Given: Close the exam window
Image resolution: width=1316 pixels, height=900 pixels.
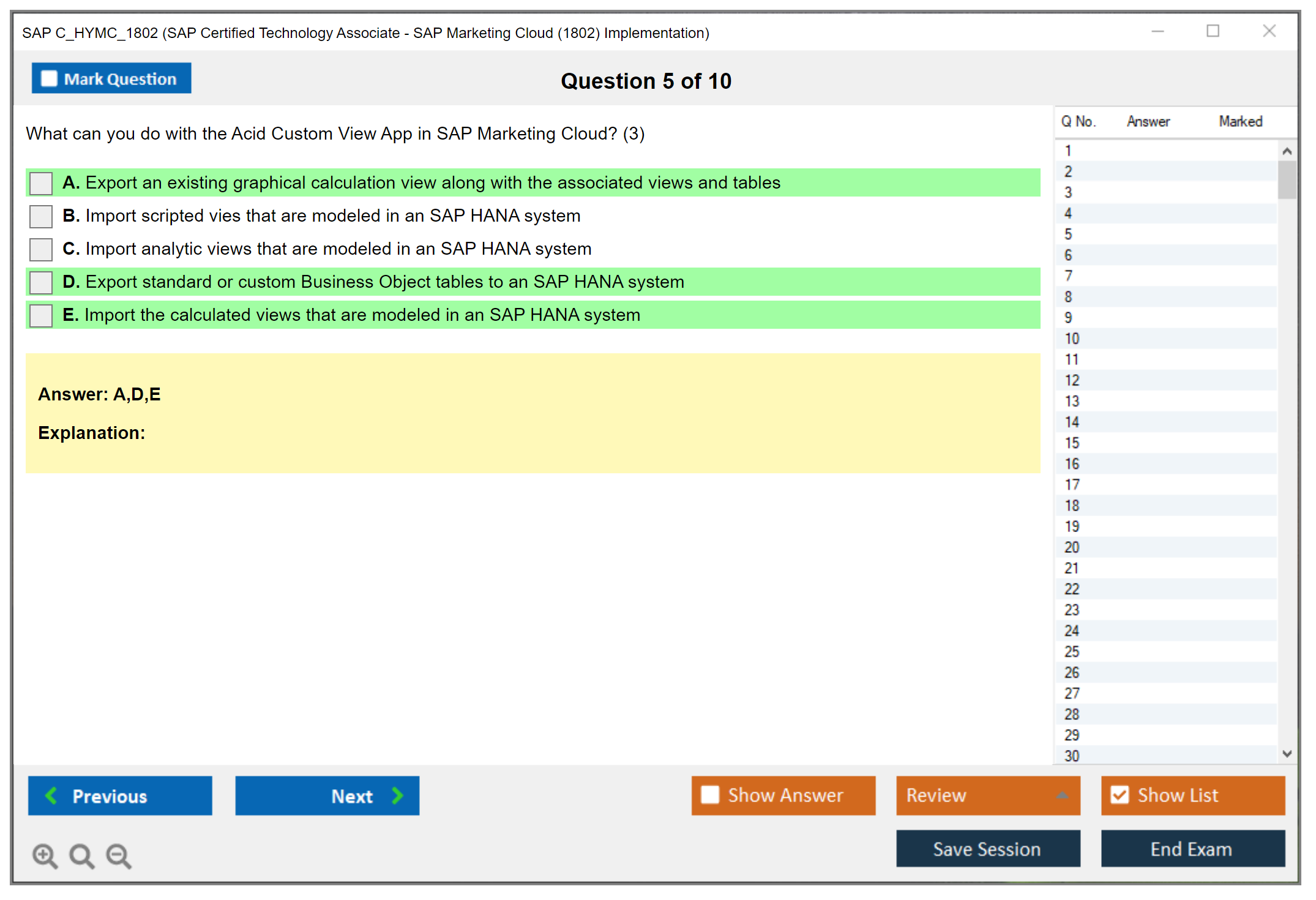Looking at the screenshot, I should [1269, 31].
